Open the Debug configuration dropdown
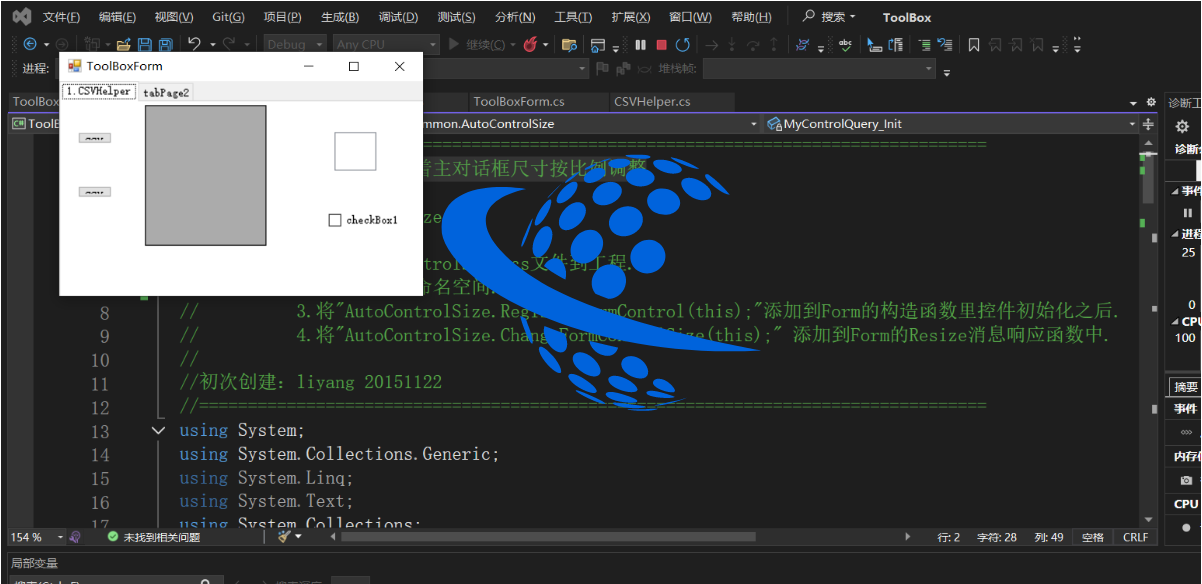 click(295, 44)
